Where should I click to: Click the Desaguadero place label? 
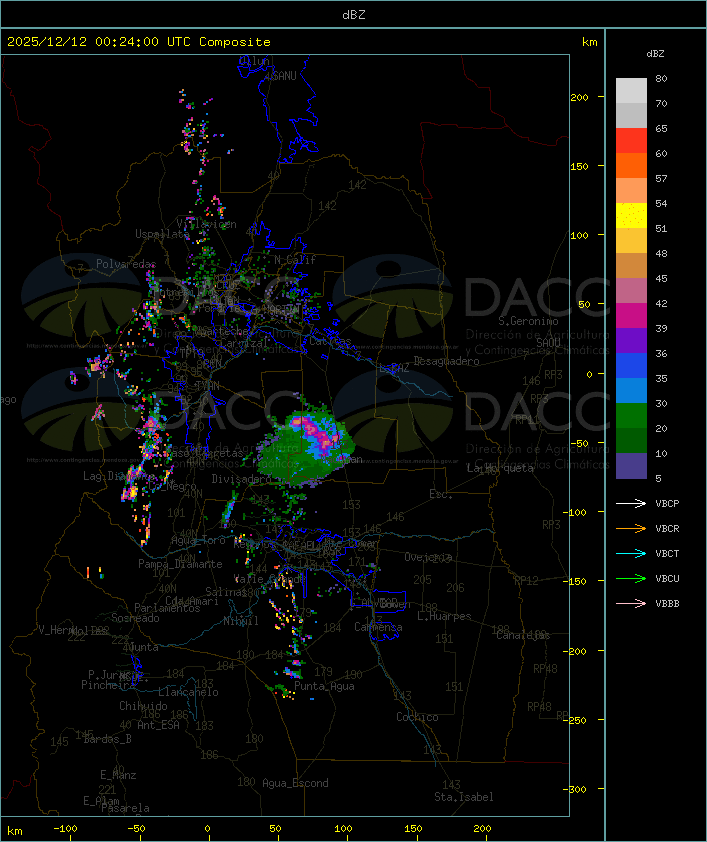(446, 361)
